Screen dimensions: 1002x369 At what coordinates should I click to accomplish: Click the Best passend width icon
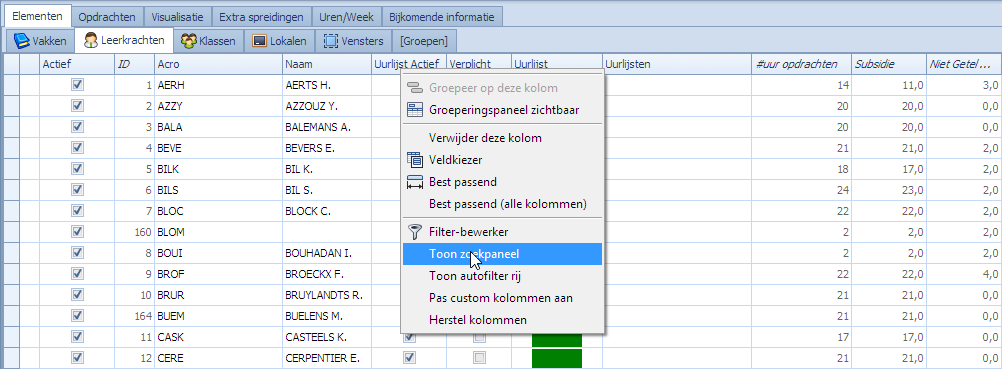point(415,182)
